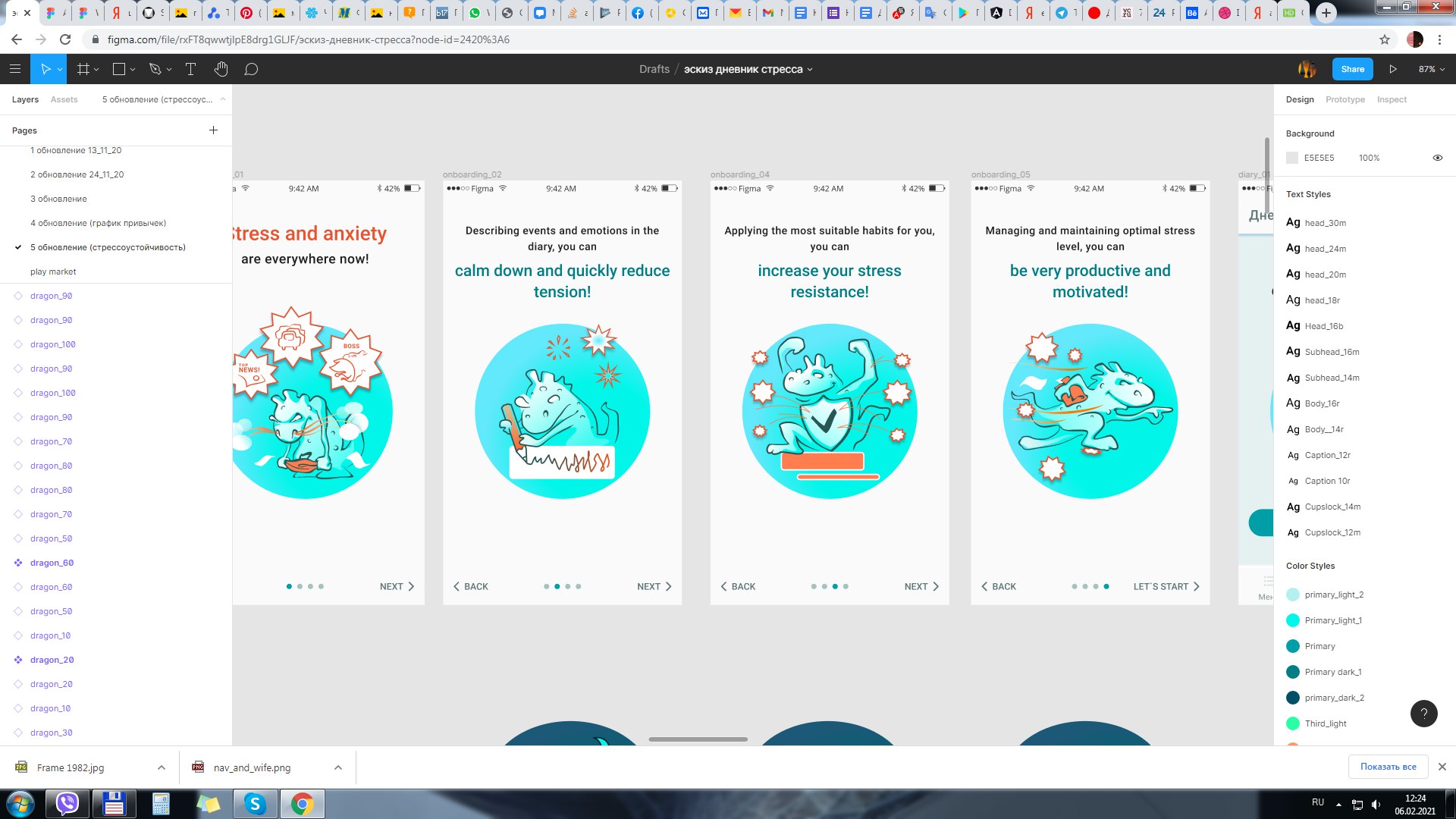This screenshot has width=1456, height=819.
Task: Select the Hand tool
Action: 221,69
